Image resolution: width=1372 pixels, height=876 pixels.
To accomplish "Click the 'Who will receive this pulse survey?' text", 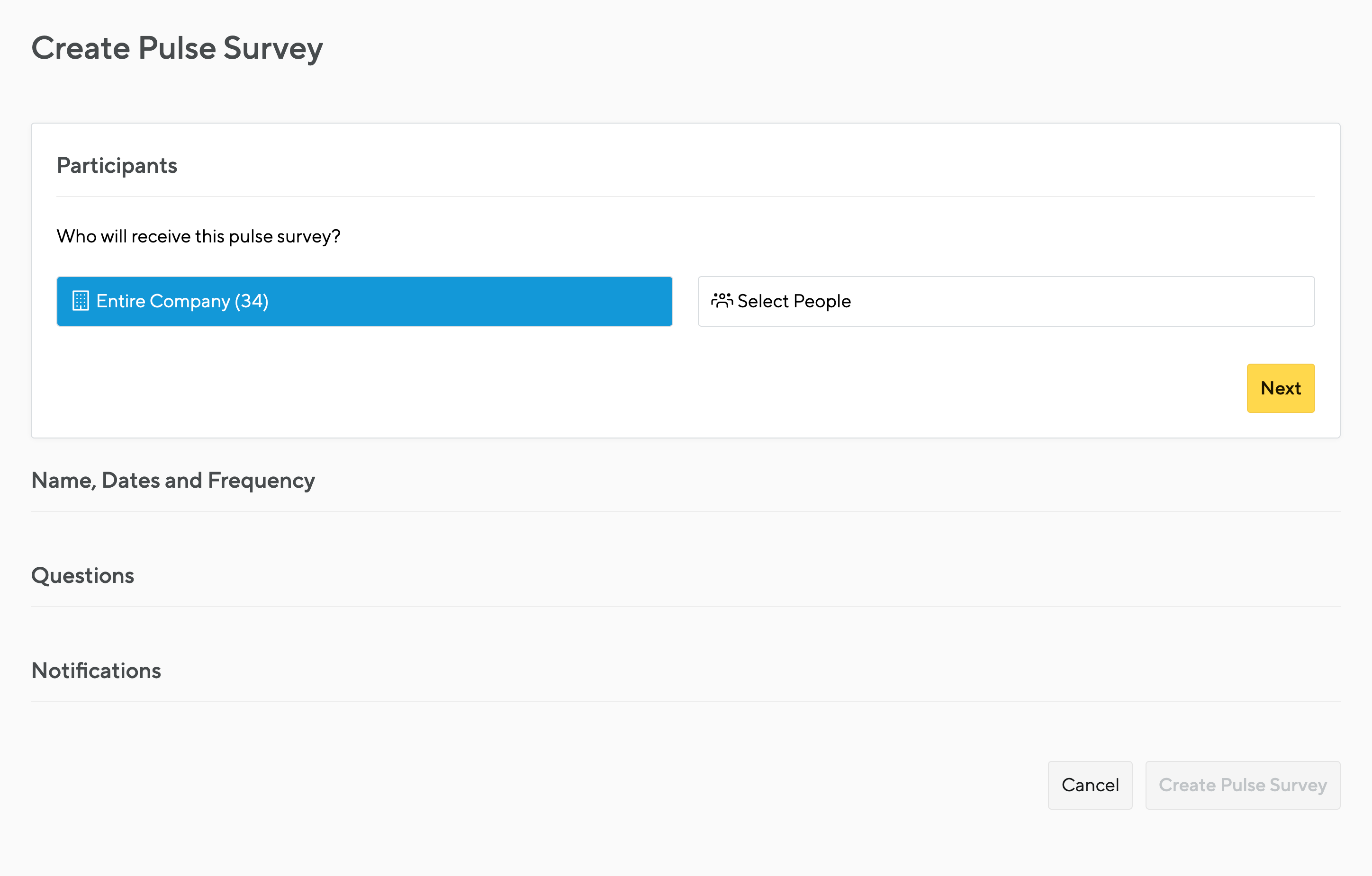I will [x=199, y=236].
